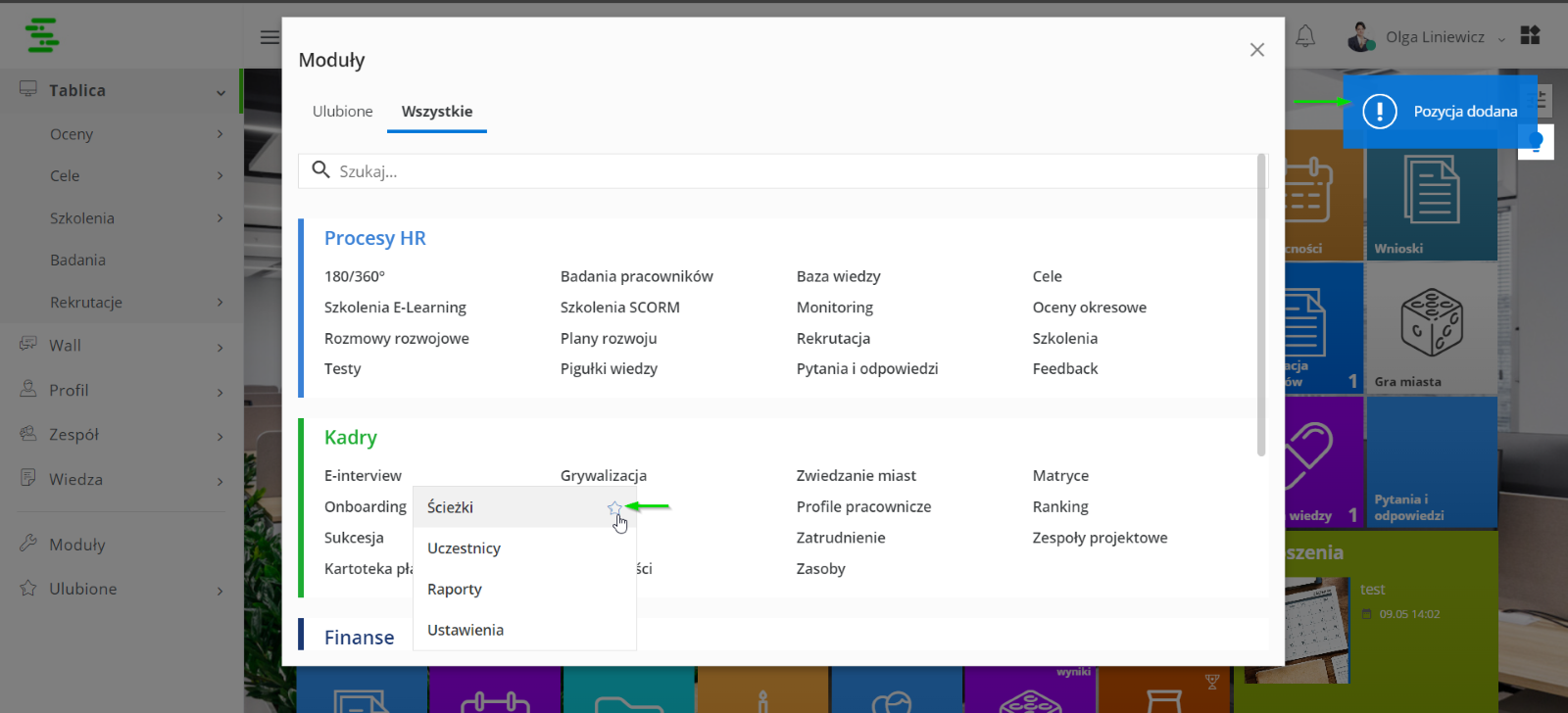Click the notifications bell icon
Screen dimensions: 1568x713
(1305, 37)
